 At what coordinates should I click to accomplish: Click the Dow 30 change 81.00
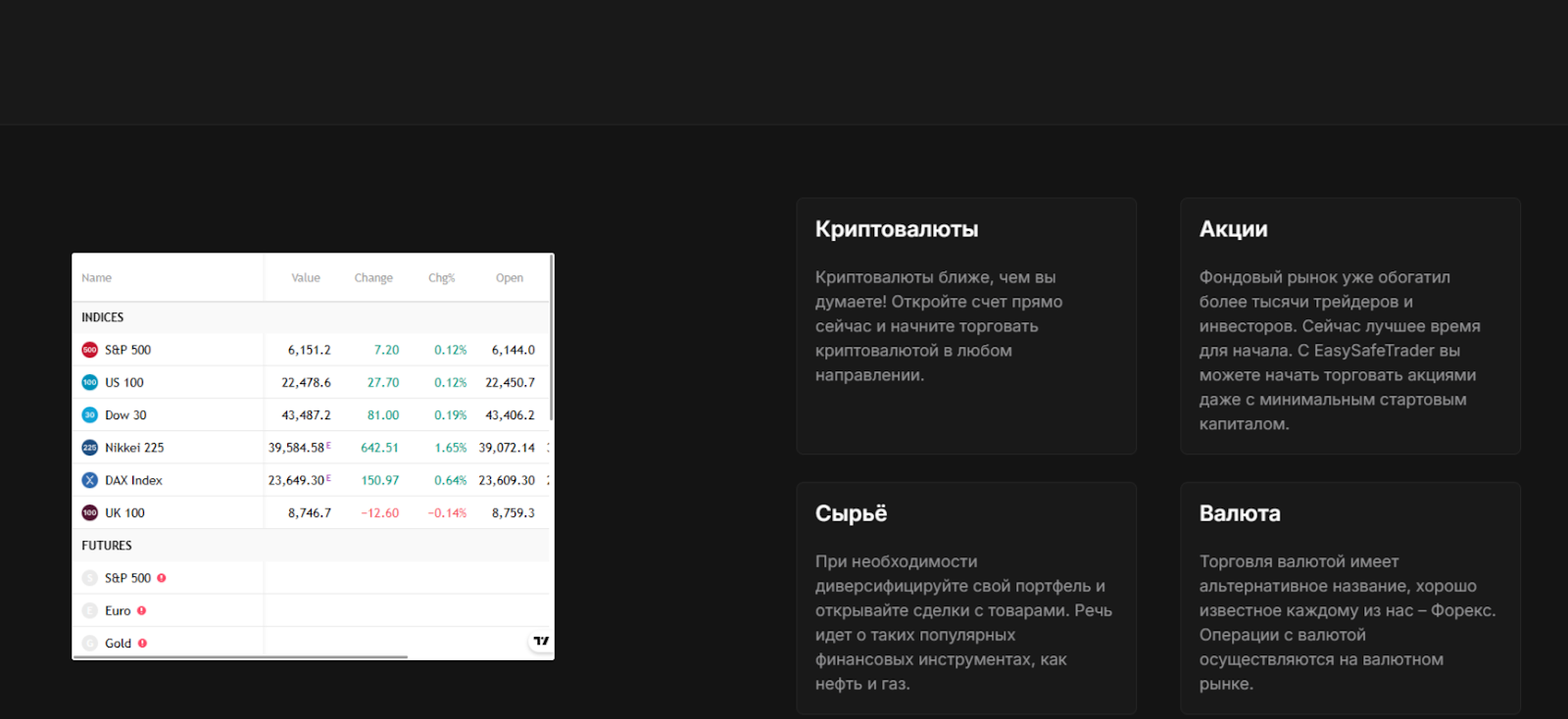[383, 415]
